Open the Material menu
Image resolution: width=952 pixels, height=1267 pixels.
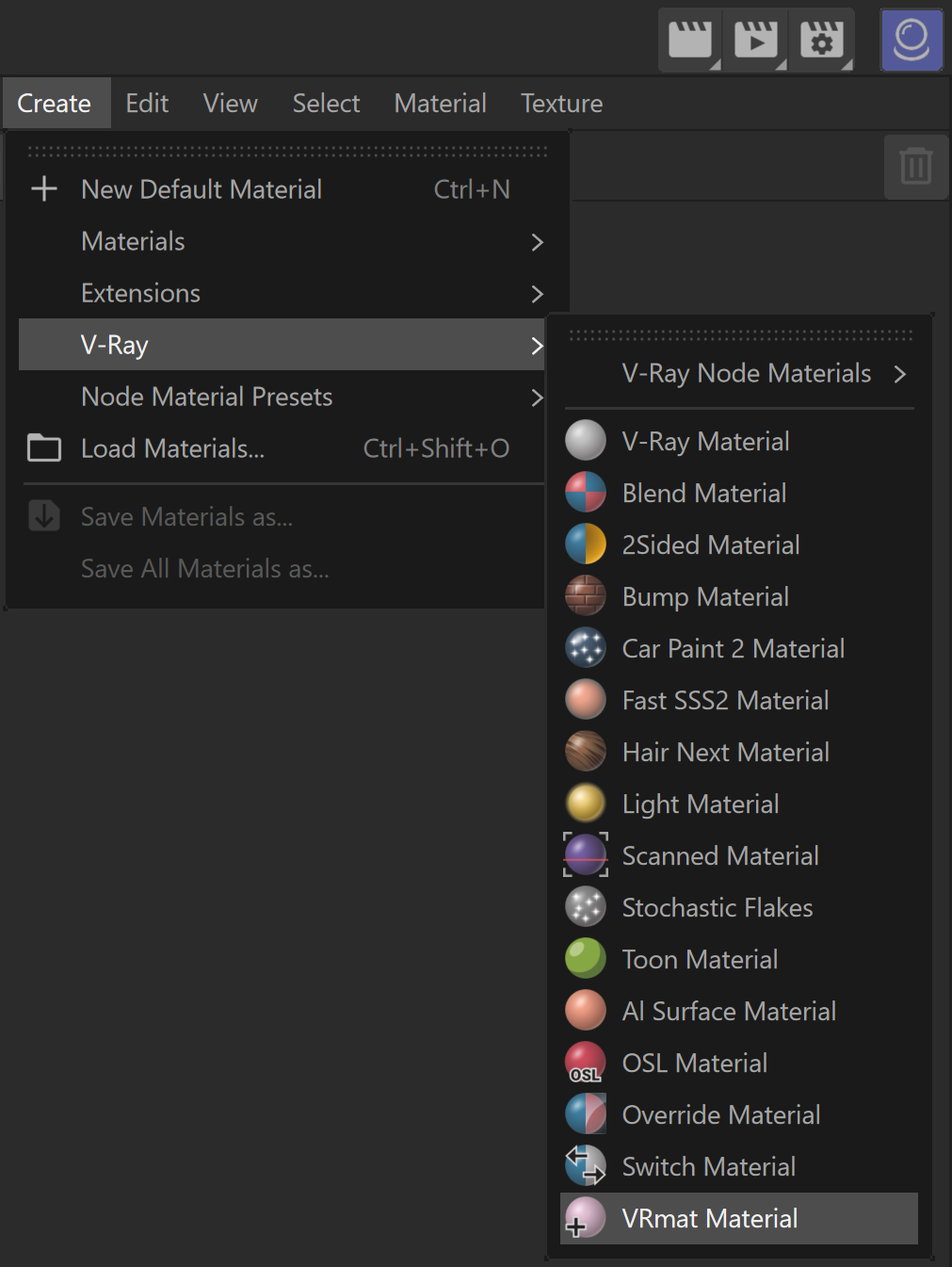(441, 104)
